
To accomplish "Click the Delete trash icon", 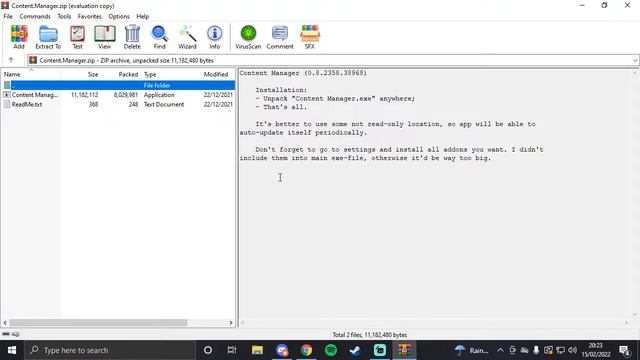I will (132, 37).
